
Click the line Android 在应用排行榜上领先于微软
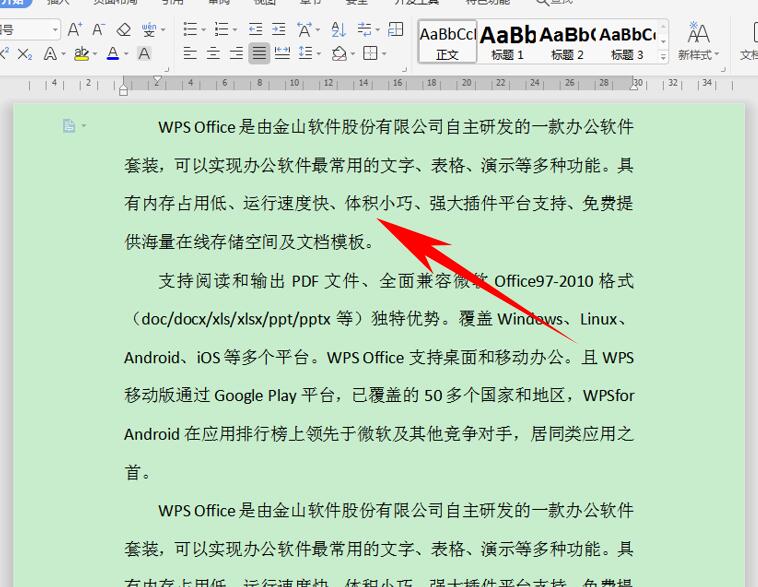pyautogui.click(x=379, y=434)
